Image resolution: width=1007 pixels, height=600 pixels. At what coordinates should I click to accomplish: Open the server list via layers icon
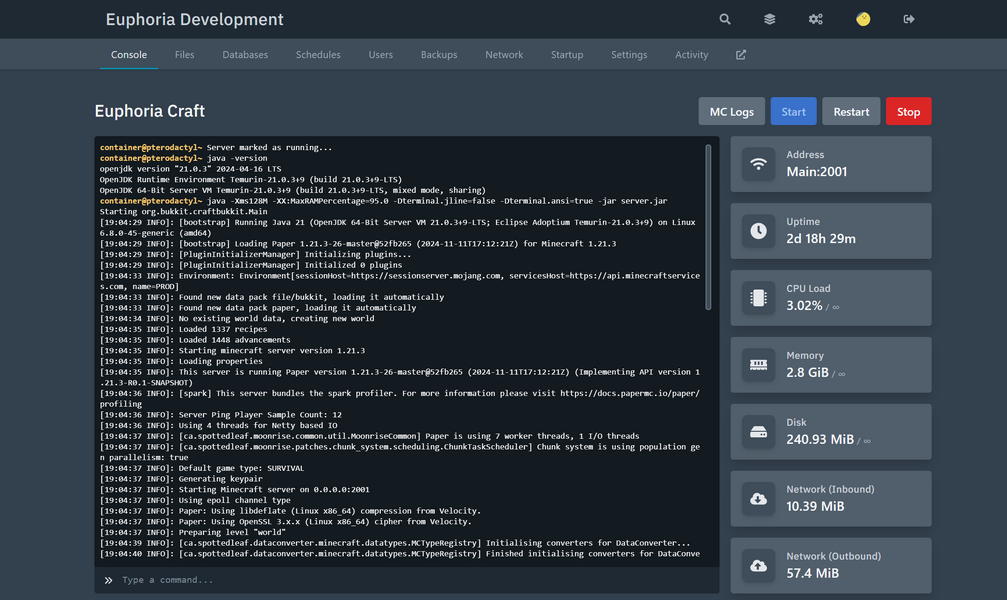click(769, 19)
